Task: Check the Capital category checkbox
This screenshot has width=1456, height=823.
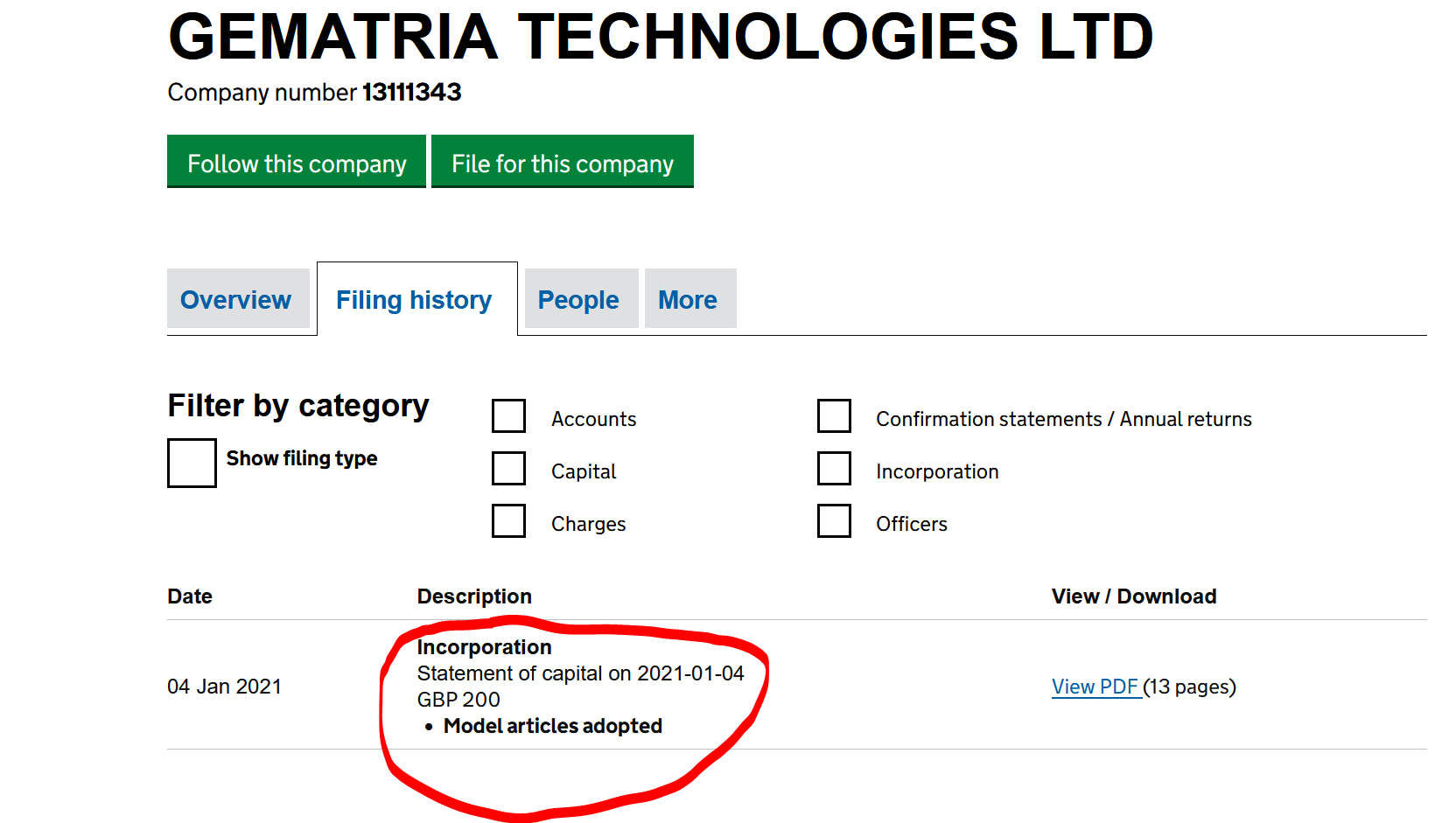Action: pyautogui.click(x=508, y=469)
